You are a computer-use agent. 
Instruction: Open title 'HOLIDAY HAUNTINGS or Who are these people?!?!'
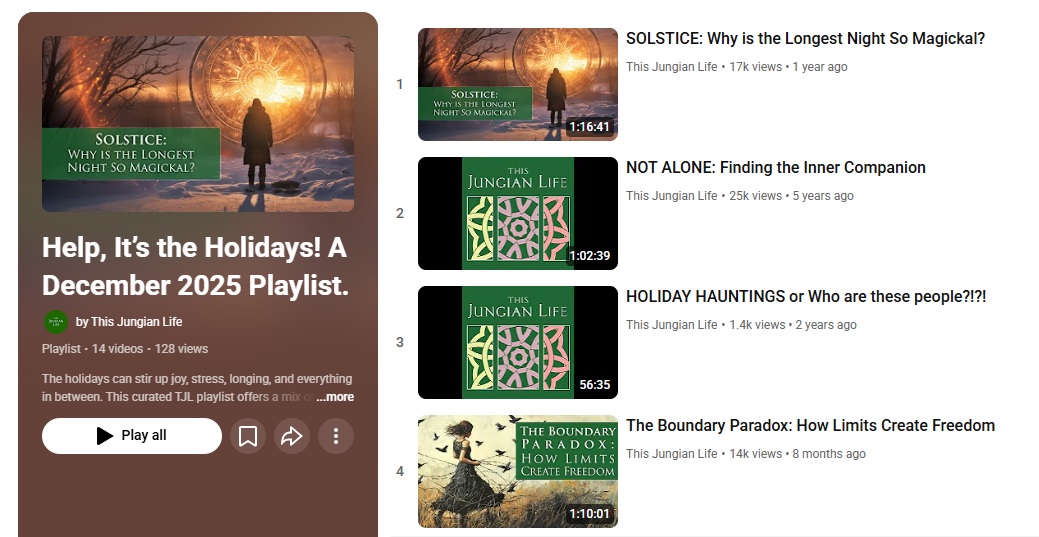[806, 296]
